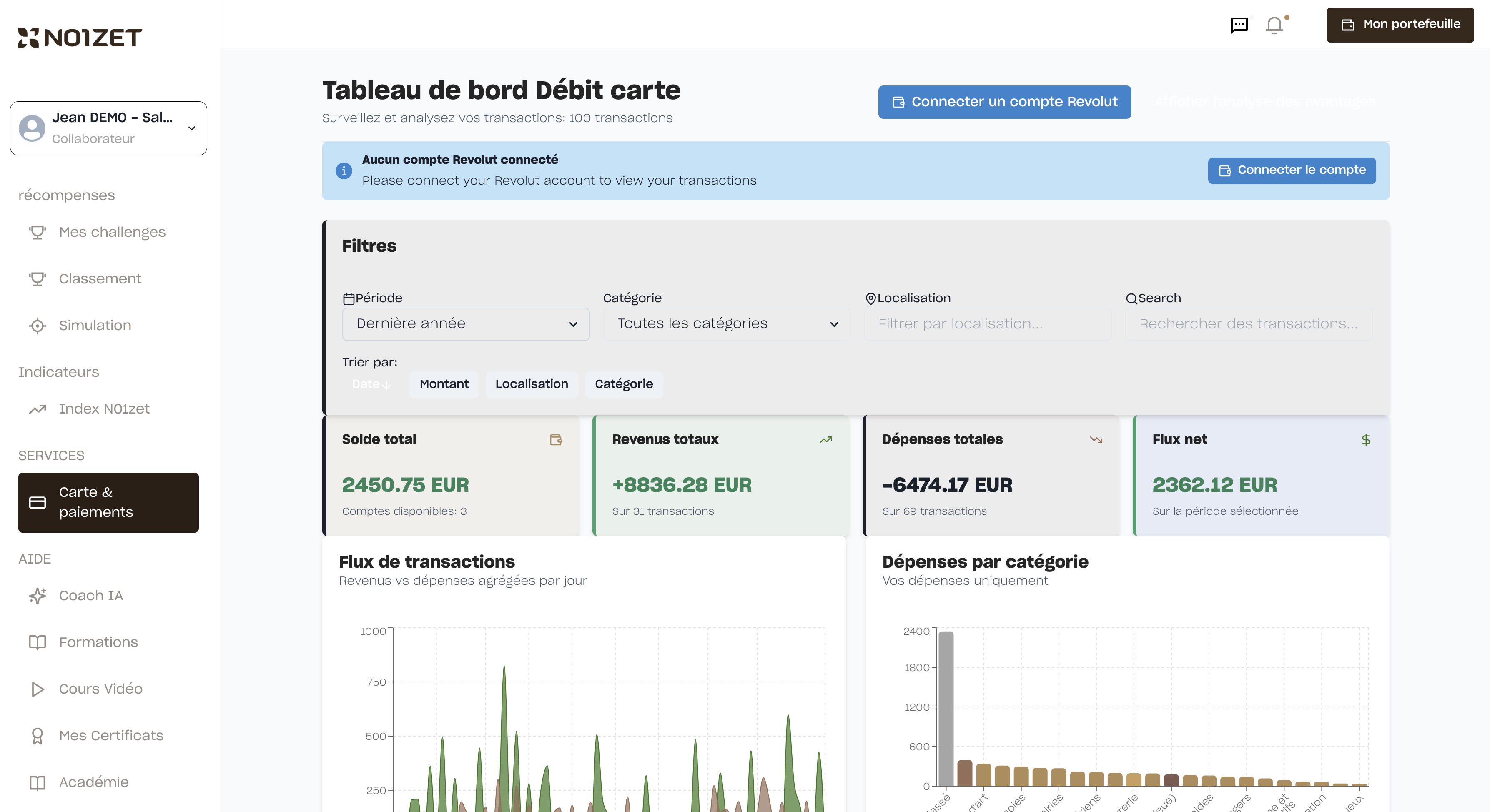Open the Formations page
Screen dimensions: 1490x812
(109, 642)
